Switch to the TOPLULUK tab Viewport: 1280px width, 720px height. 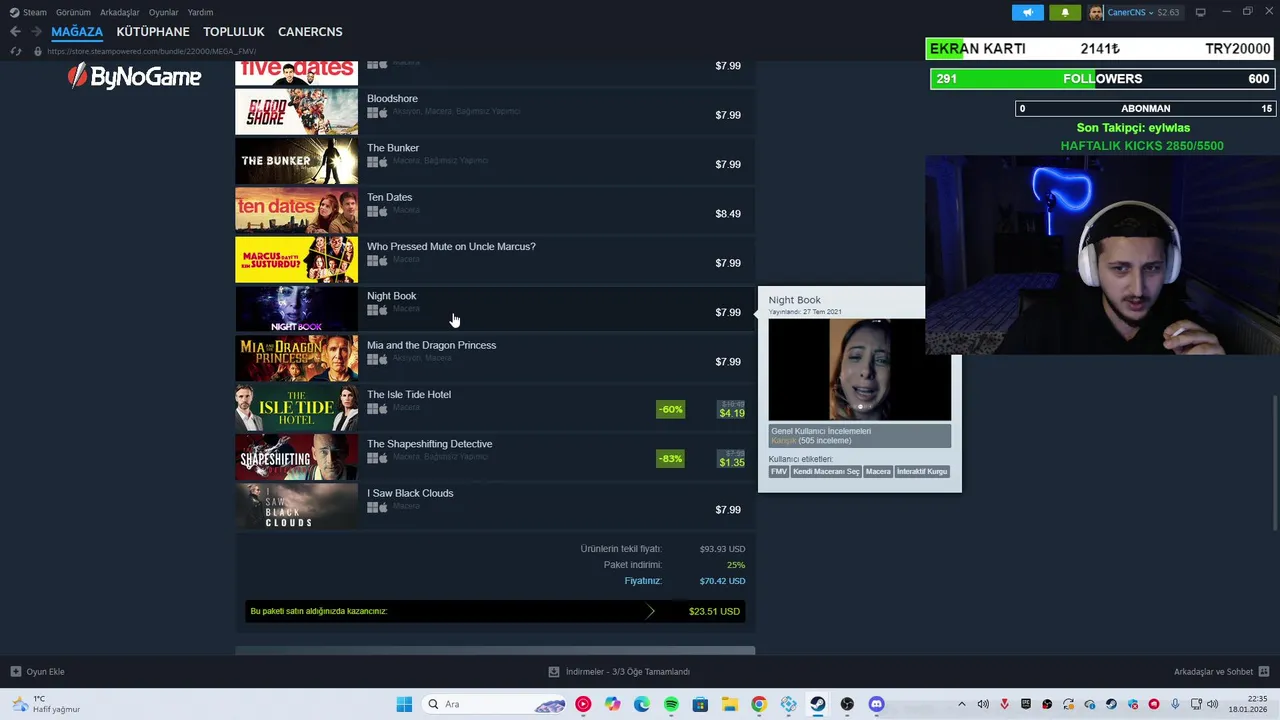coord(234,32)
